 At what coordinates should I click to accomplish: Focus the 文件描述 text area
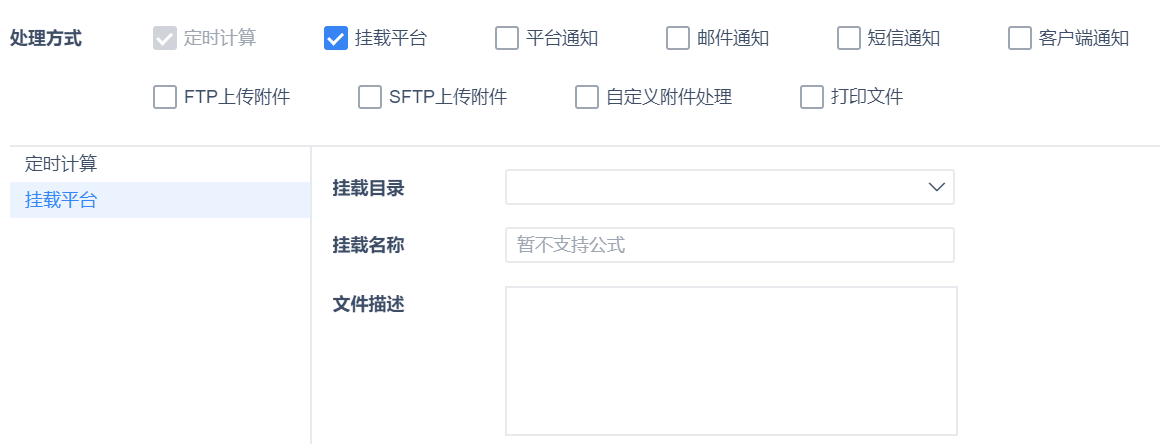tap(731, 361)
